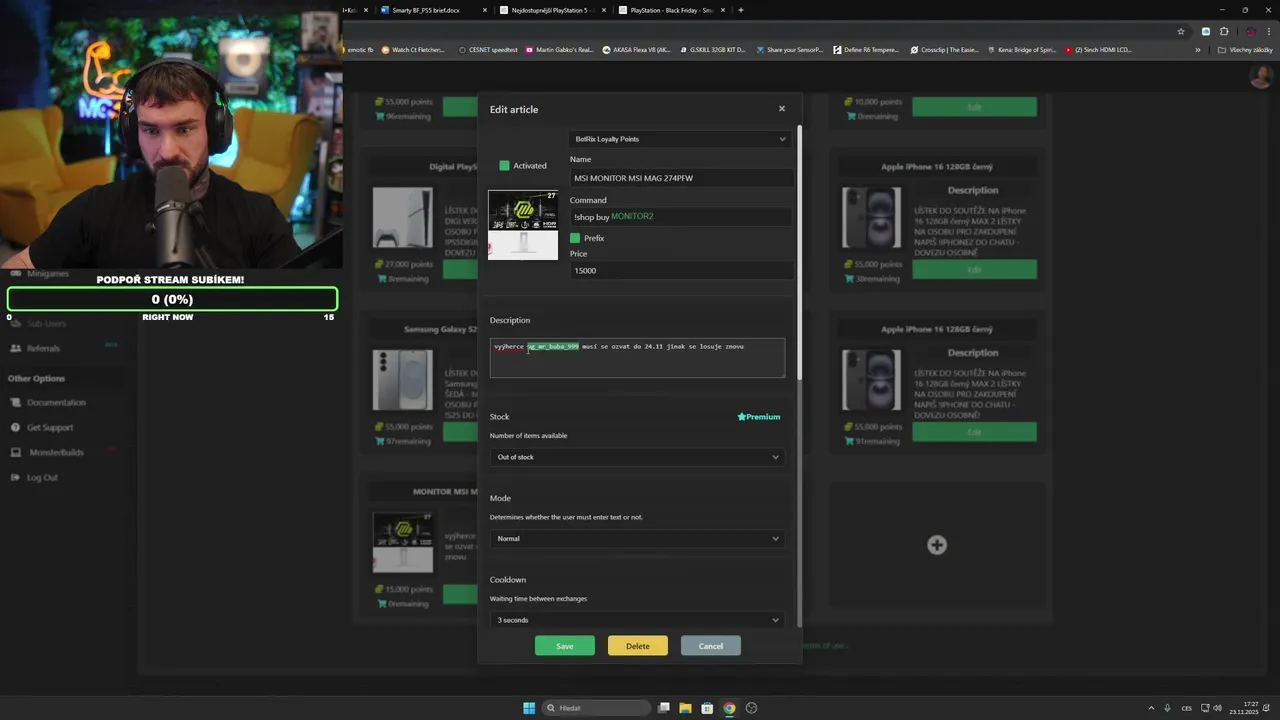Click the Get Support question mark icon
Image resolution: width=1280 pixels, height=720 pixels.
pyautogui.click(x=15, y=427)
